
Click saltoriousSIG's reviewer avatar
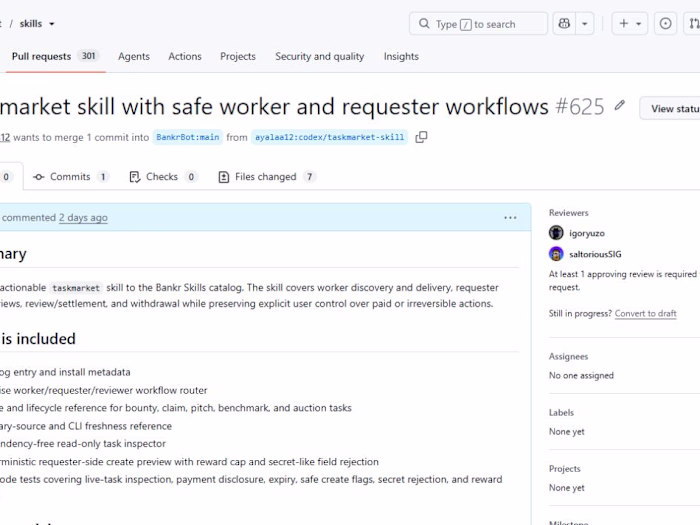(x=556, y=254)
